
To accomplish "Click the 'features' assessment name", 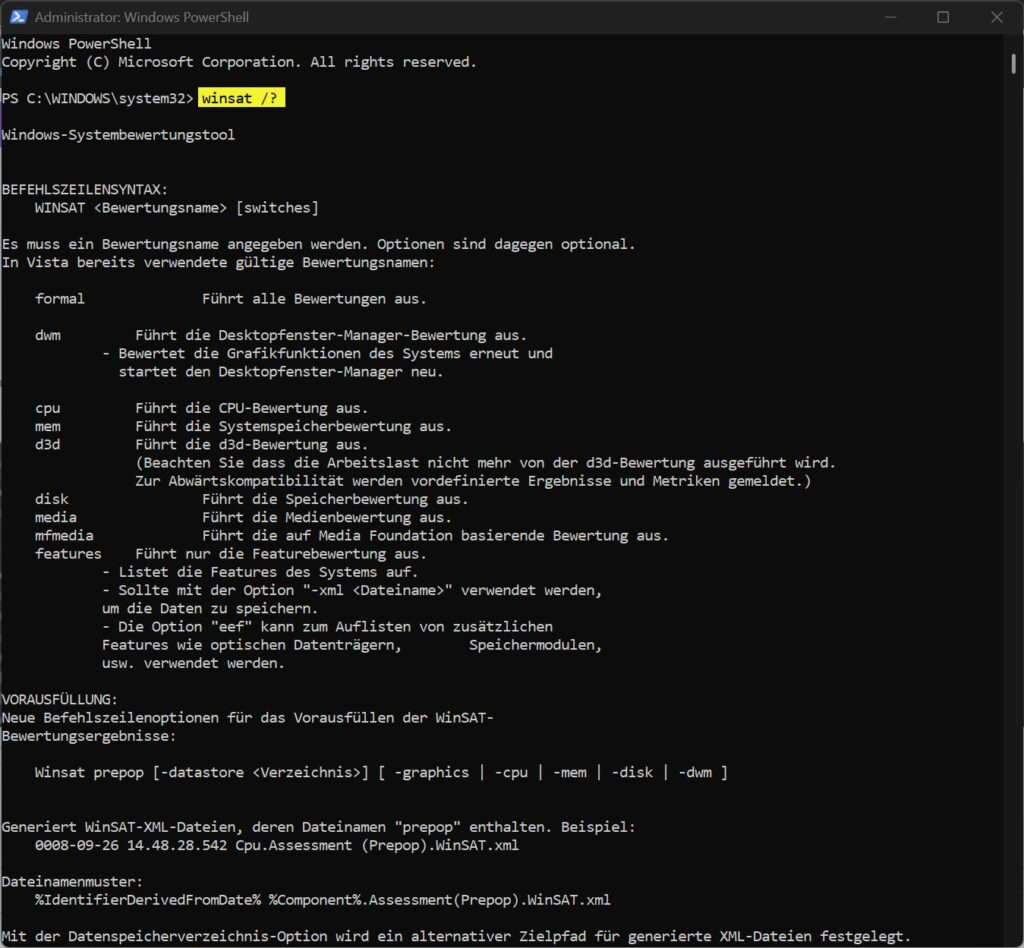I will pos(69,554).
